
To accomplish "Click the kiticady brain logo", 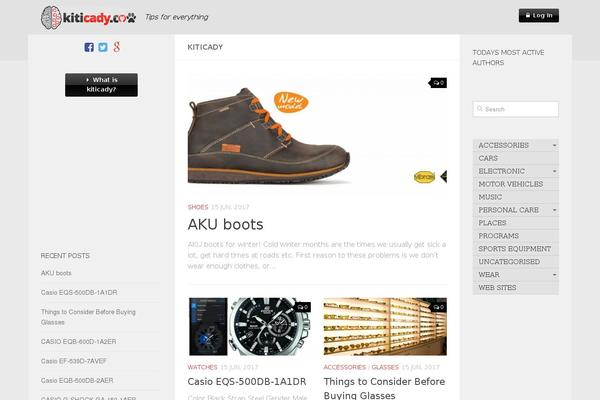I will (51, 17).
